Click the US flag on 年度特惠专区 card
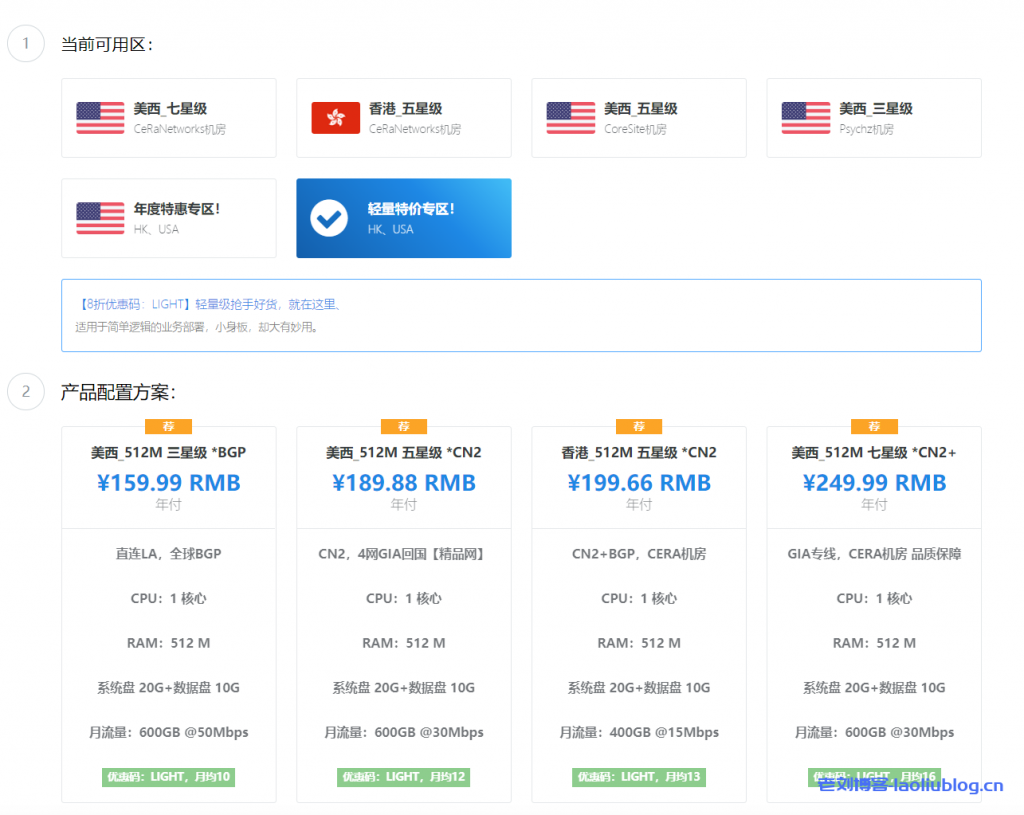The width and height of the screenshot is (1024, 815). tap(99, 216)
